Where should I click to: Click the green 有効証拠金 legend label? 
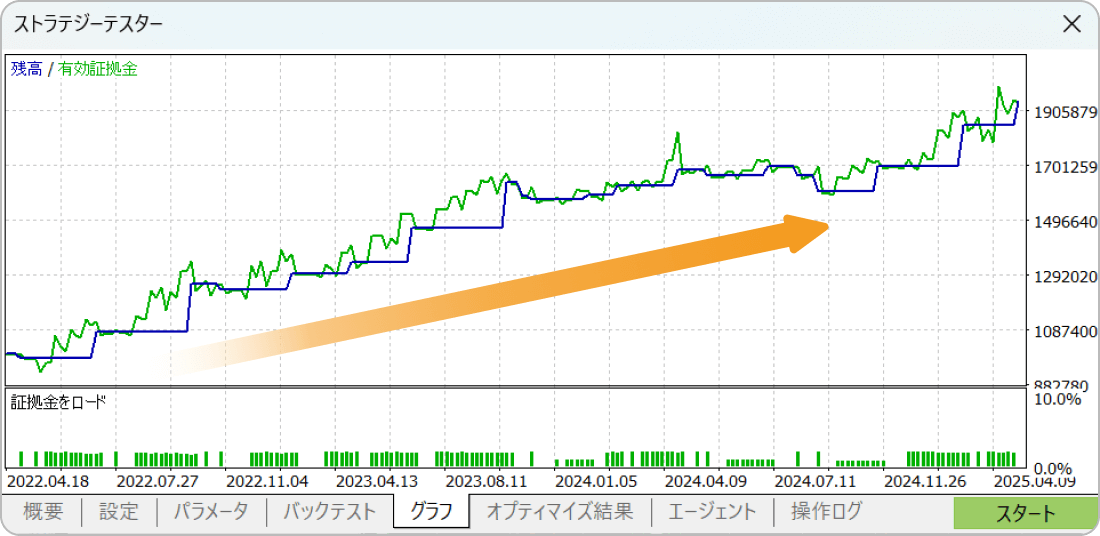tap(97, 69)
